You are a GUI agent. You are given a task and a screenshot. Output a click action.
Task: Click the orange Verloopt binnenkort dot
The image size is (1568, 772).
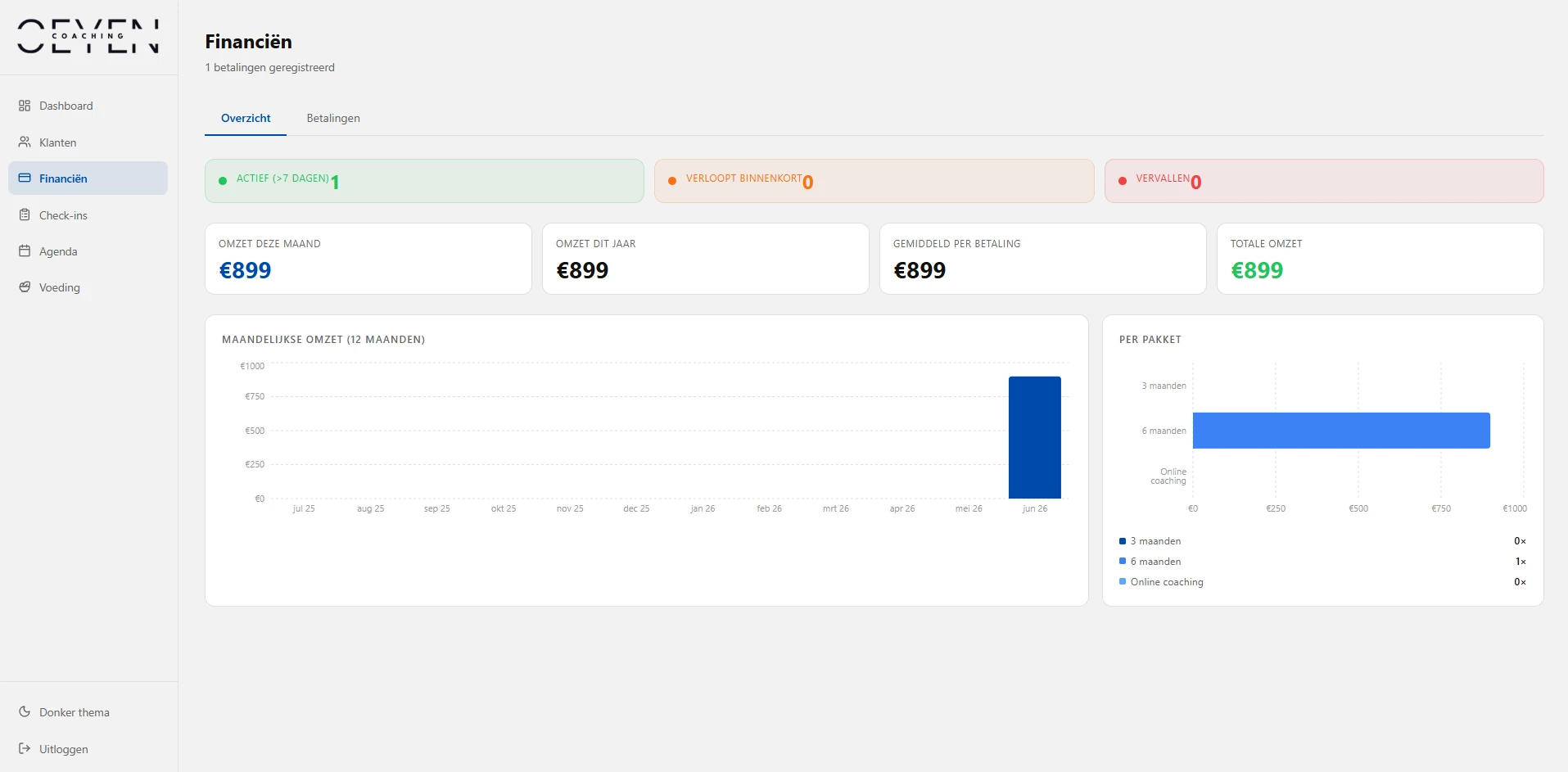tap(672, 181)
